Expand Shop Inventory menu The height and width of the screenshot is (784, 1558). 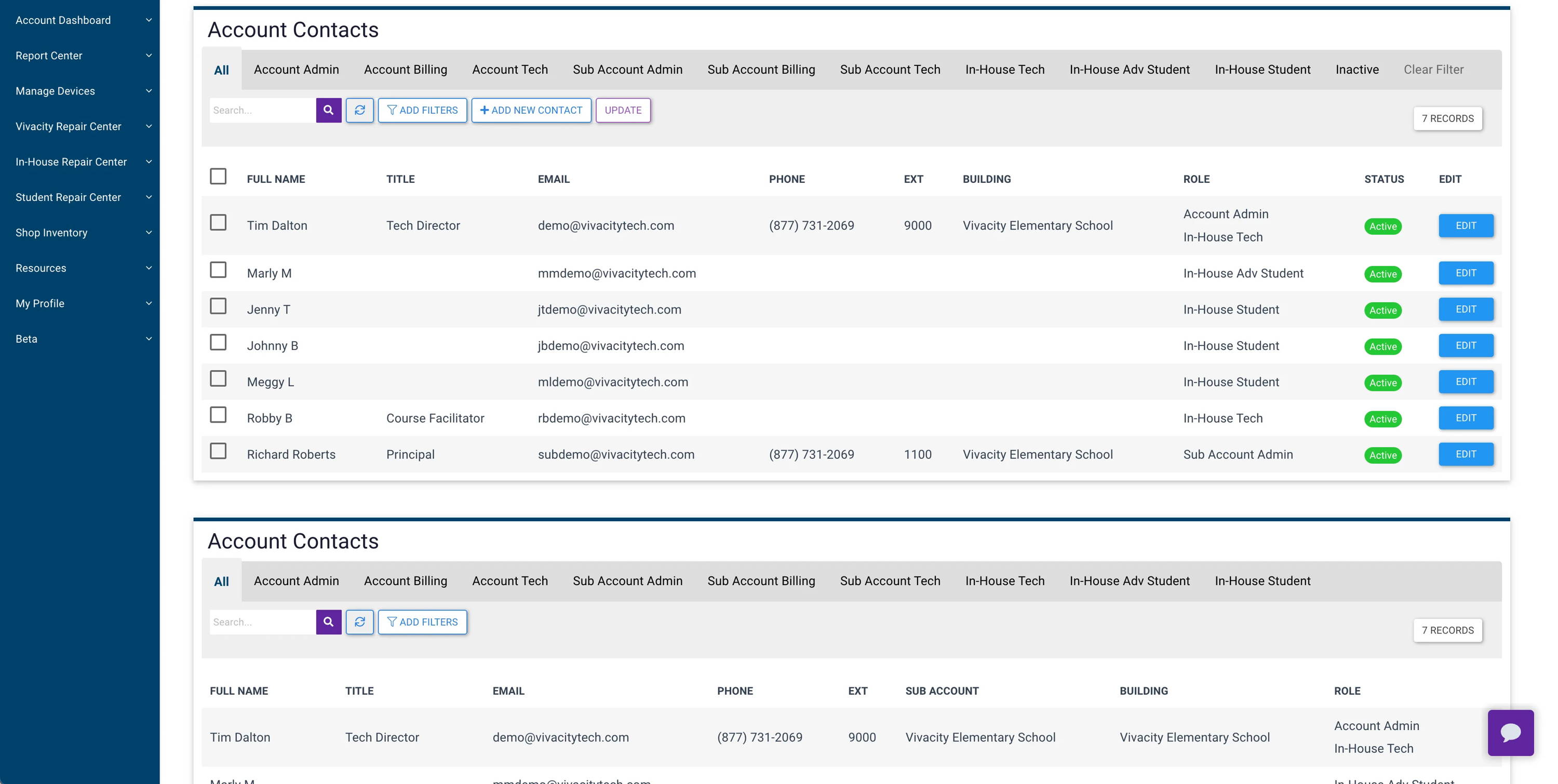(x=80, y=233)
